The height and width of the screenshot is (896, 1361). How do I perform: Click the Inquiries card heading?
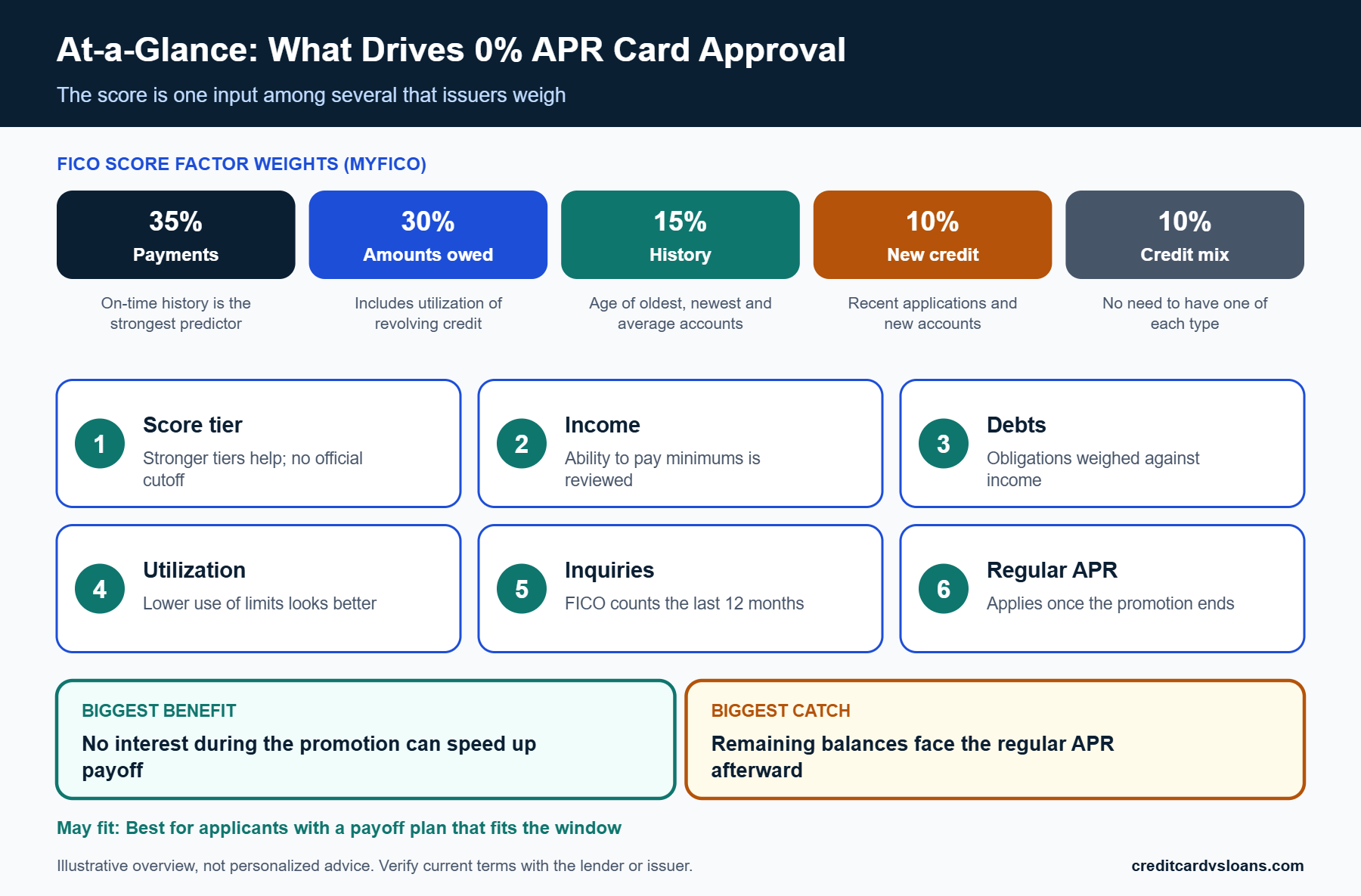click(x=609, y=570)
